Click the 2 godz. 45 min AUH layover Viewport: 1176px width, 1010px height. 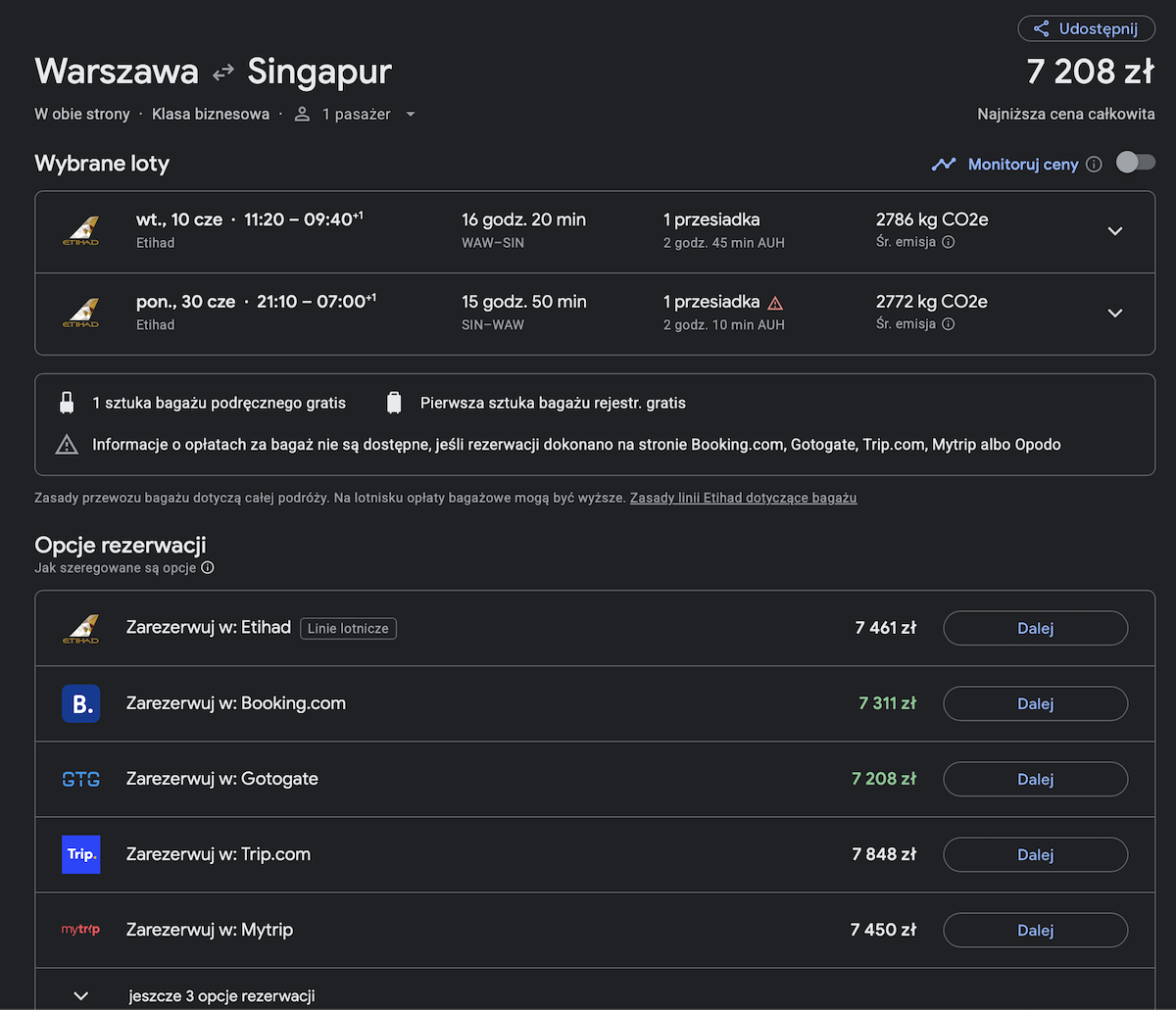click(x=724, y=243)
